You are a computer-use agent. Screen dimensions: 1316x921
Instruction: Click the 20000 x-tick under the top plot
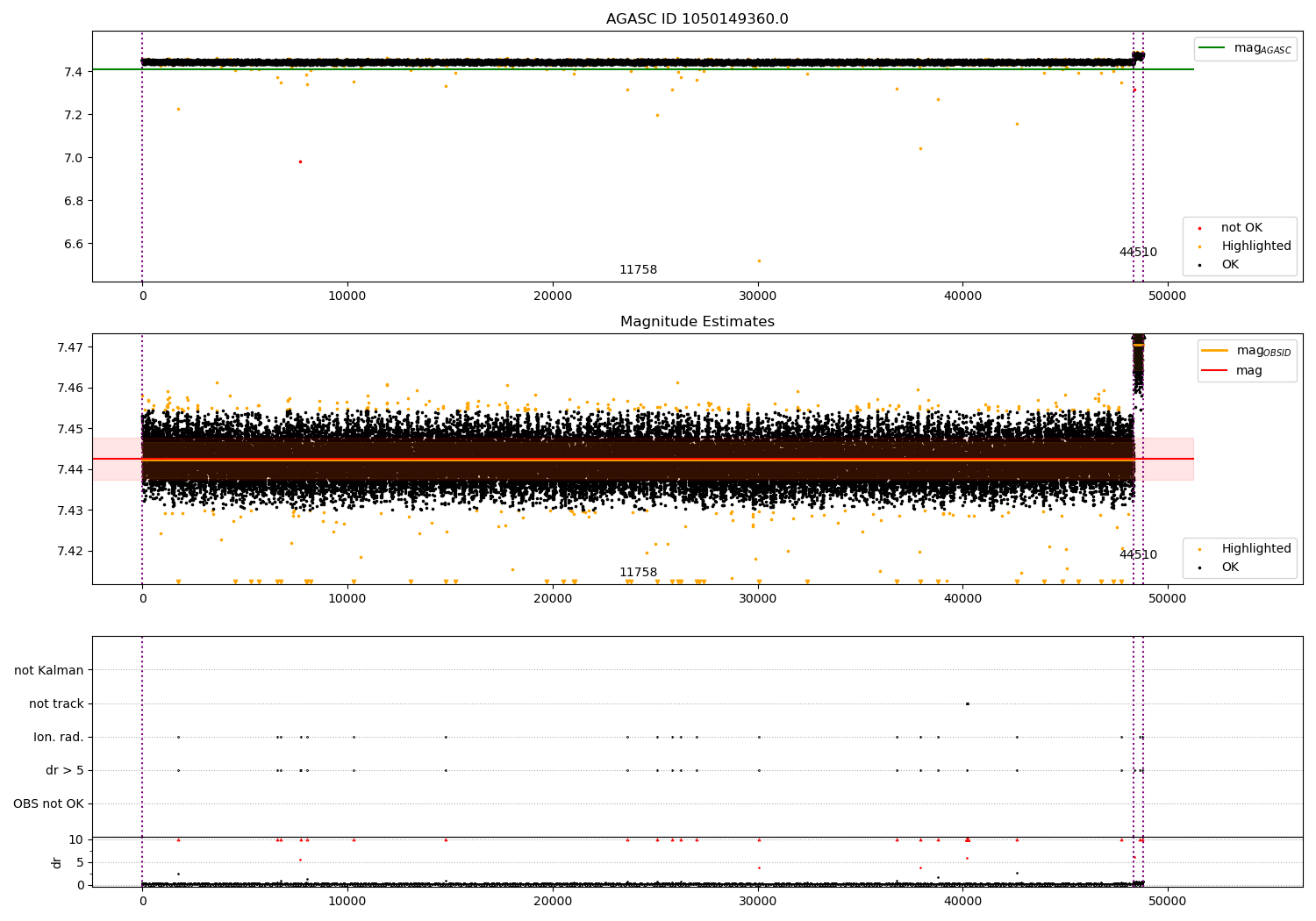[553, 296]
